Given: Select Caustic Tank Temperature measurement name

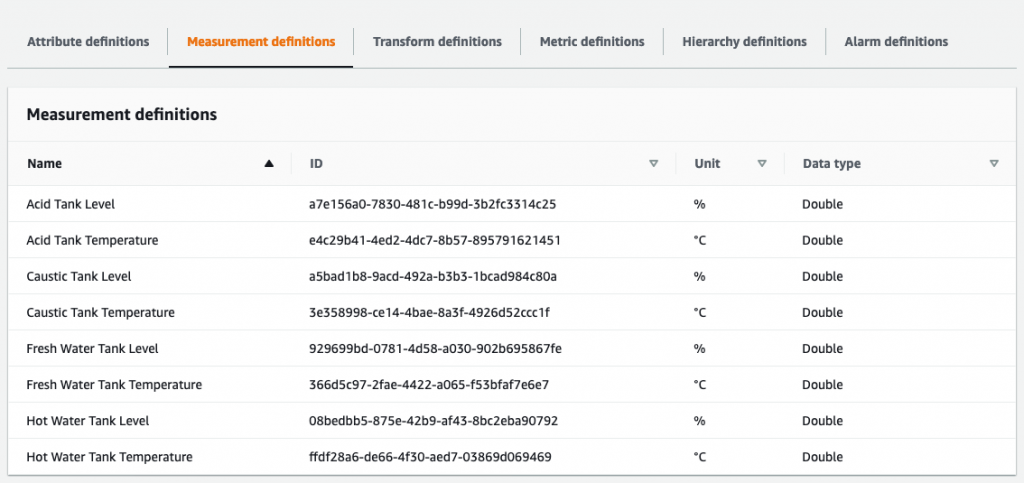Looking at the screenshot, I should click(101, 313).
